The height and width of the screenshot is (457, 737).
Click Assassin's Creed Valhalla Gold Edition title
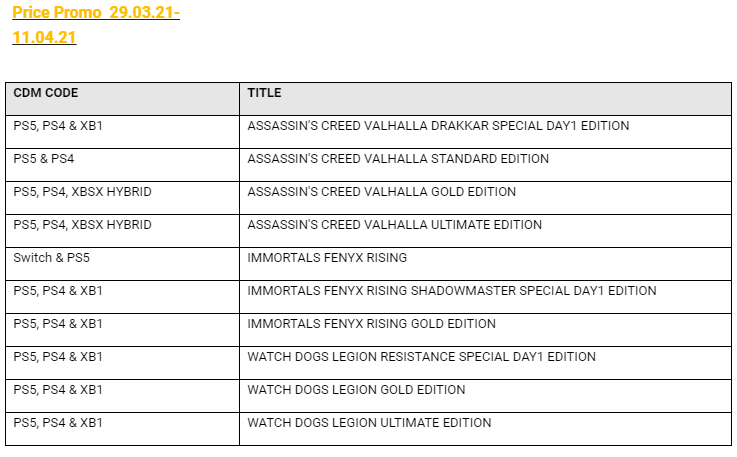tap(382, 192)
